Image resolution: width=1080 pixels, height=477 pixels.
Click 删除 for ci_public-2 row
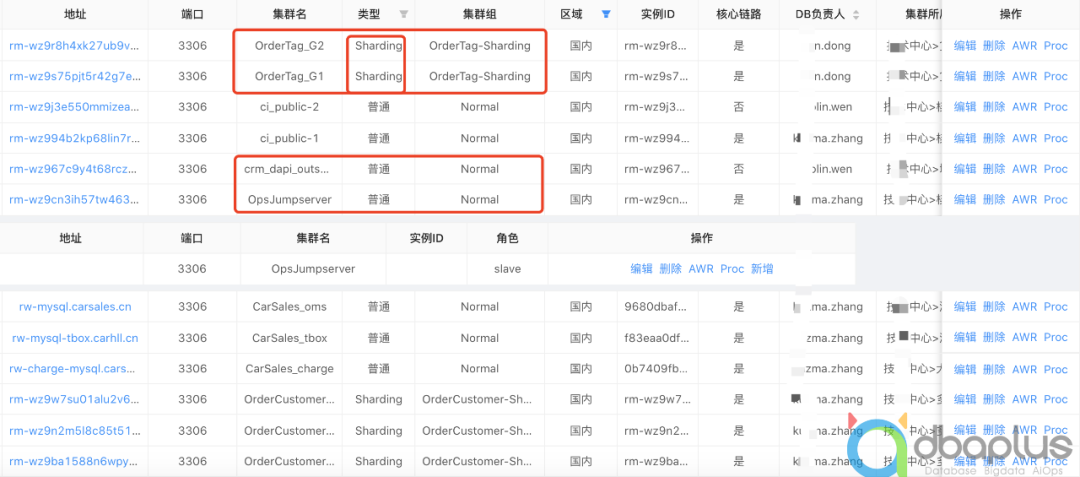click(994, 107)
